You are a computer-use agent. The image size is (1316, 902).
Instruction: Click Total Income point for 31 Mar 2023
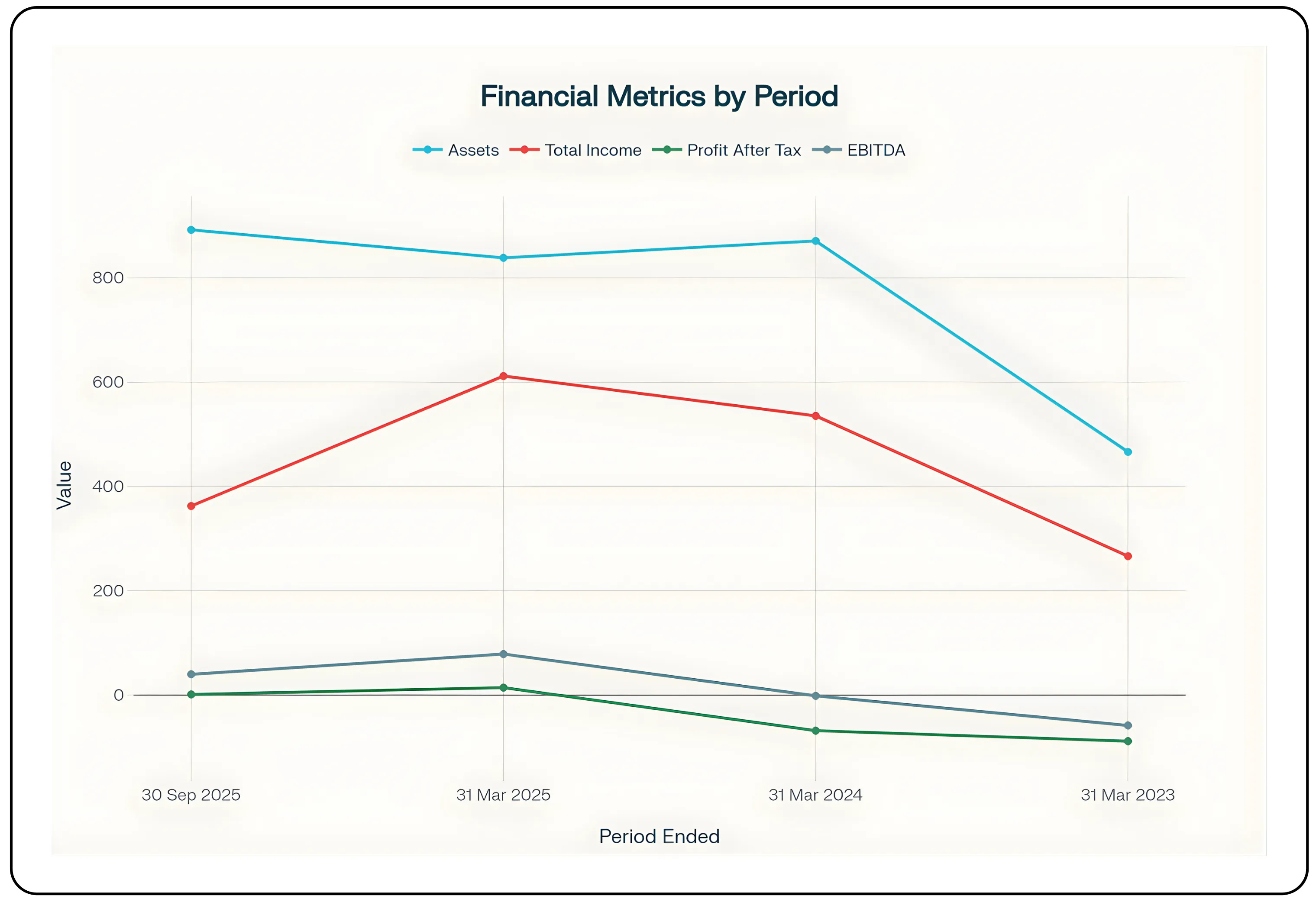point(1128,556)
